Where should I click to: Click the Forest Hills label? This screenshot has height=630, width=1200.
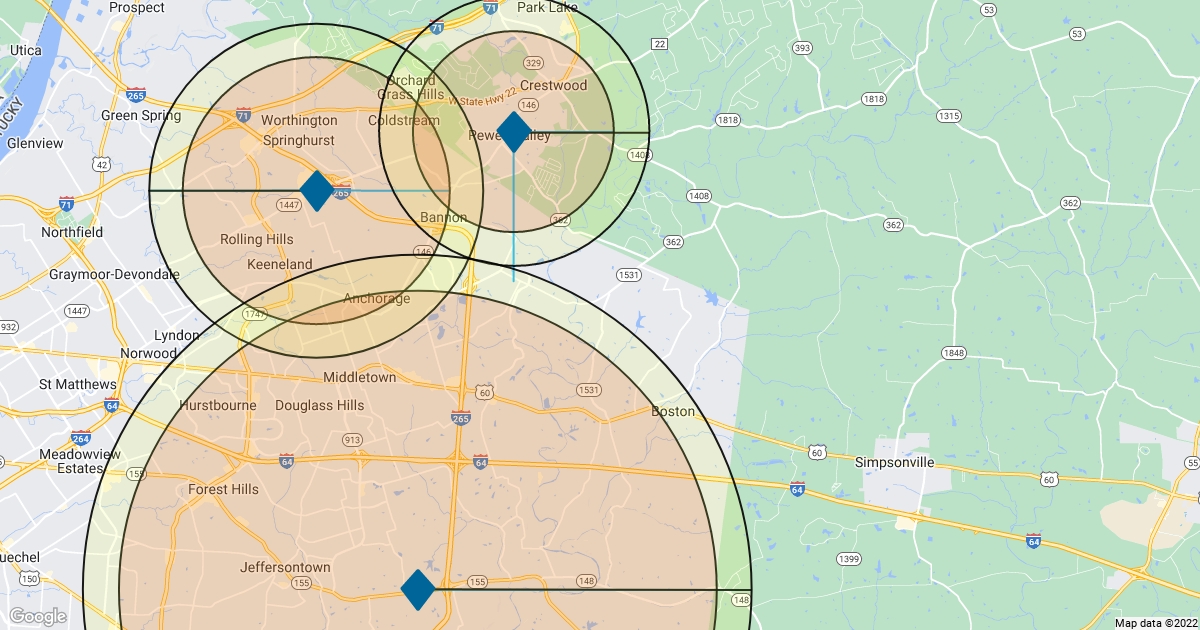coord(223,489)
